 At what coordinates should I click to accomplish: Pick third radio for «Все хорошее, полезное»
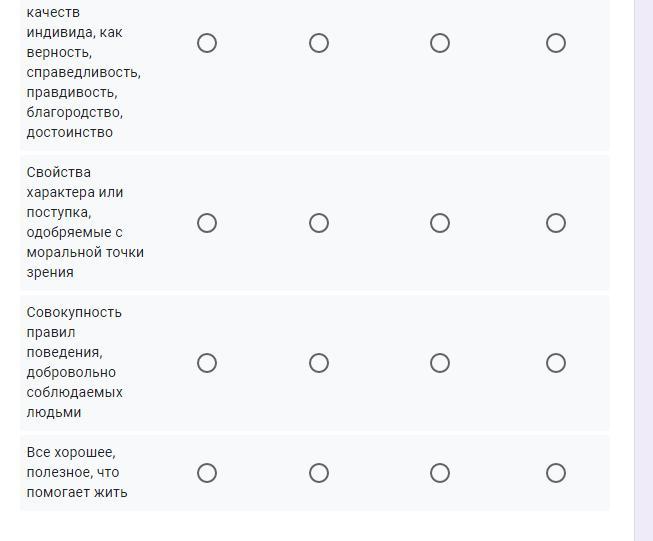coord(440,473)
